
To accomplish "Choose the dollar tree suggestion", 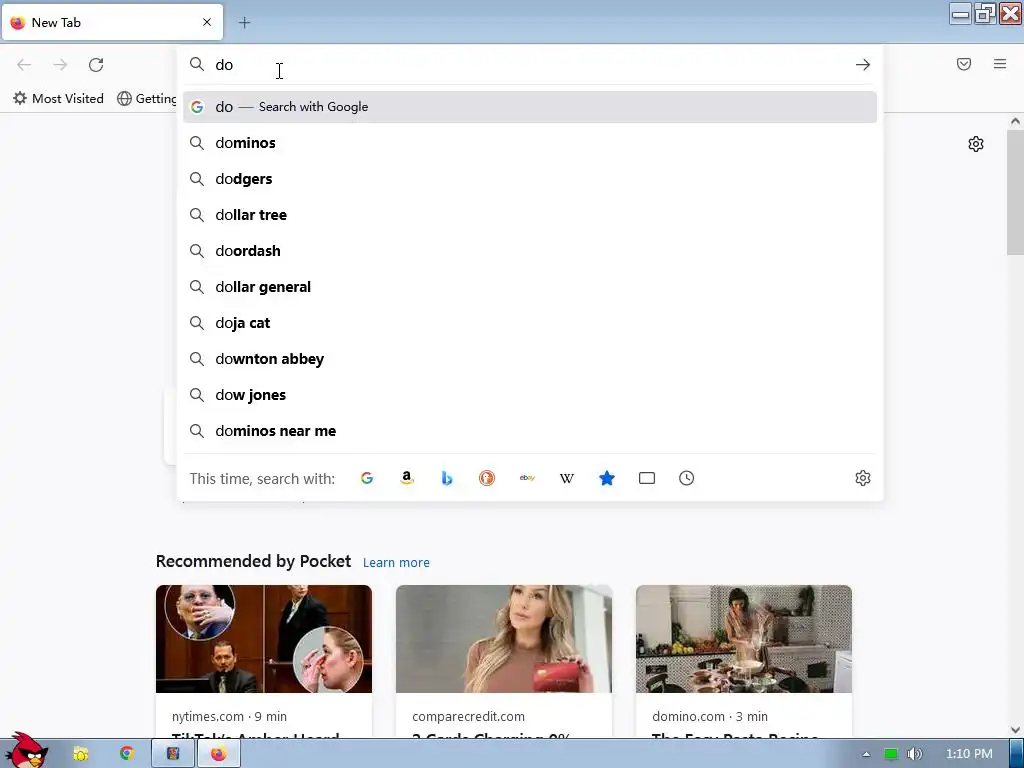I will [530, 215].
